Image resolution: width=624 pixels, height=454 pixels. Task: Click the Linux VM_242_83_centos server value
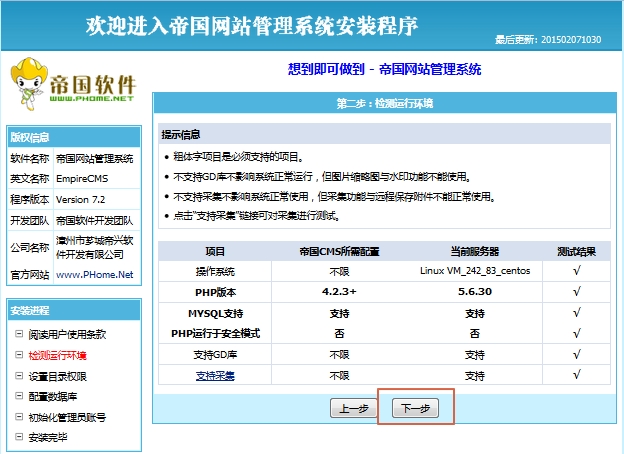(x=474, y=271)
